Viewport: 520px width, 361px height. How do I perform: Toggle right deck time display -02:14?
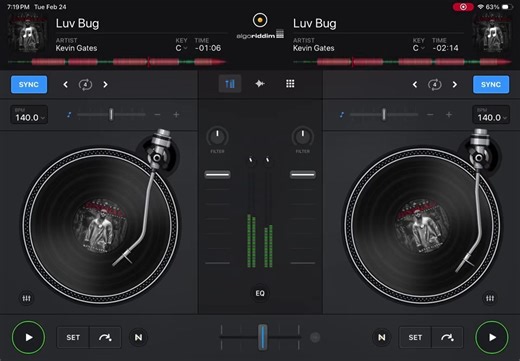(x=445, y=48)
